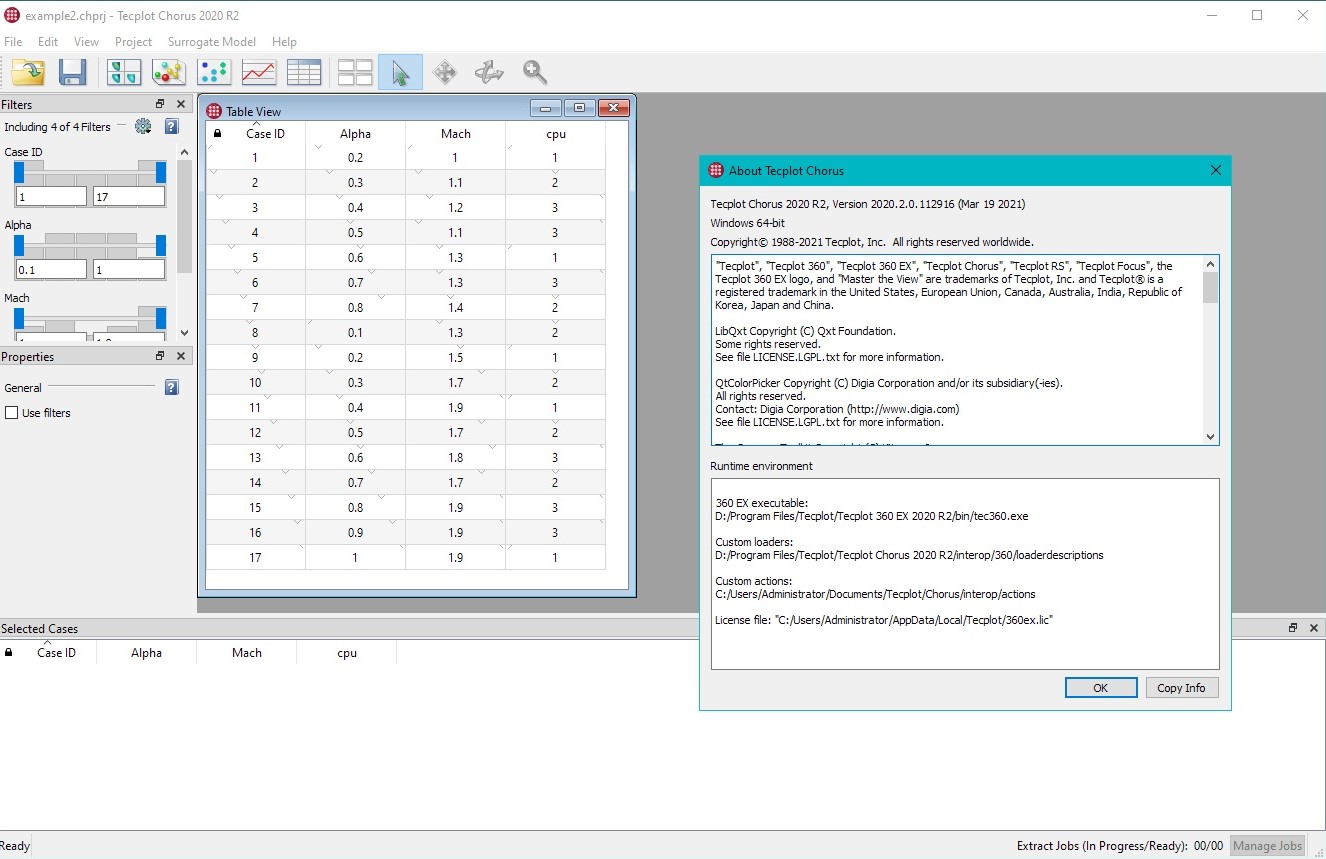This screenshot has width=1326, height=859.
Task: Click the Case ID maximum value field
Action: tap(129, 197)
